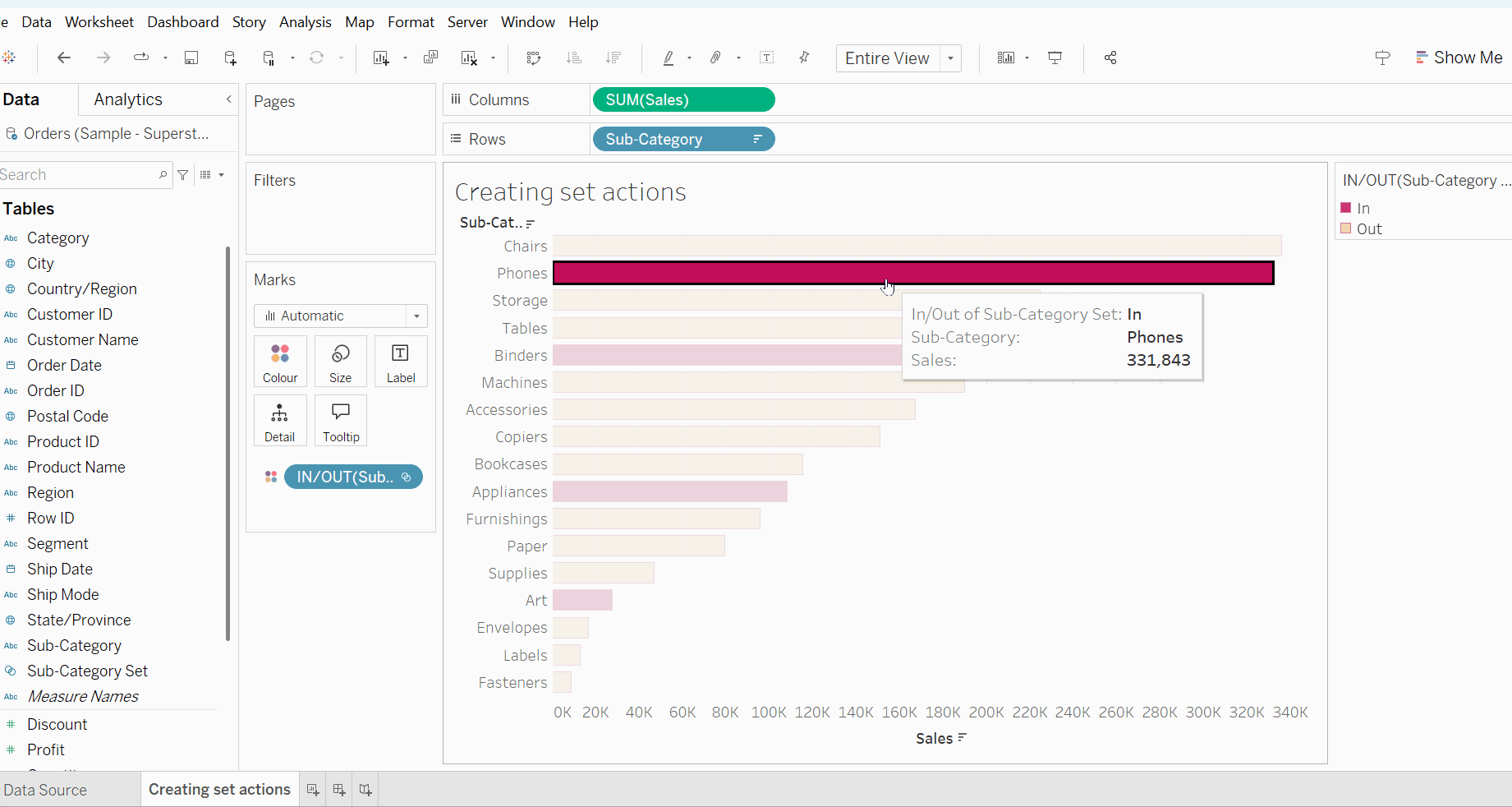Click the Add new data source icon
This screenshot has width=1512, height=807.
[230, 58]
